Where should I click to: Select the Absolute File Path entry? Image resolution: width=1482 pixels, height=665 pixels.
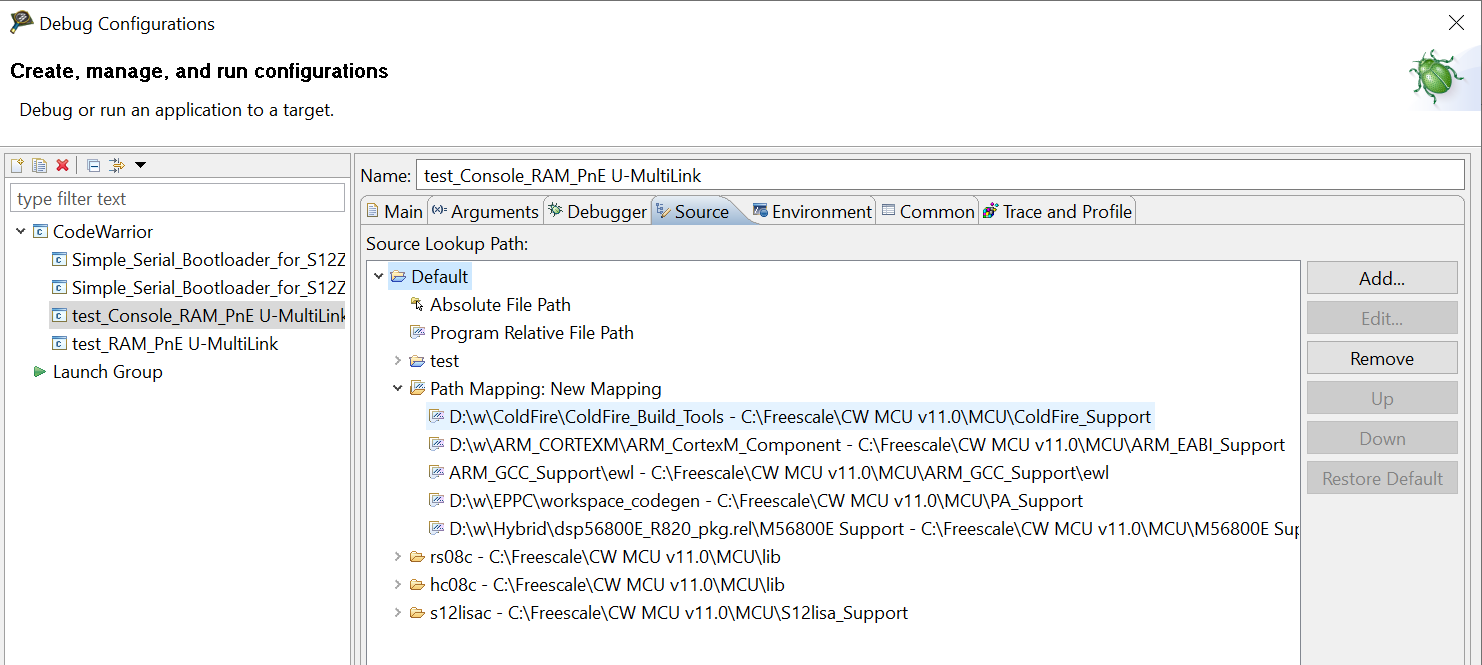coord(499,305)
